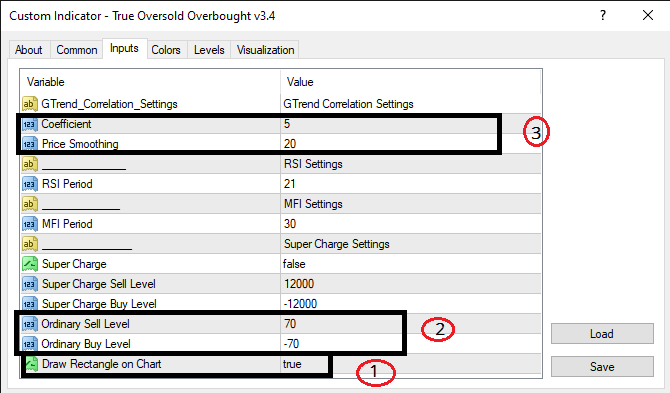Select the Super Charge variable name
The image size is (670, 393).
[x=74, y=264]
